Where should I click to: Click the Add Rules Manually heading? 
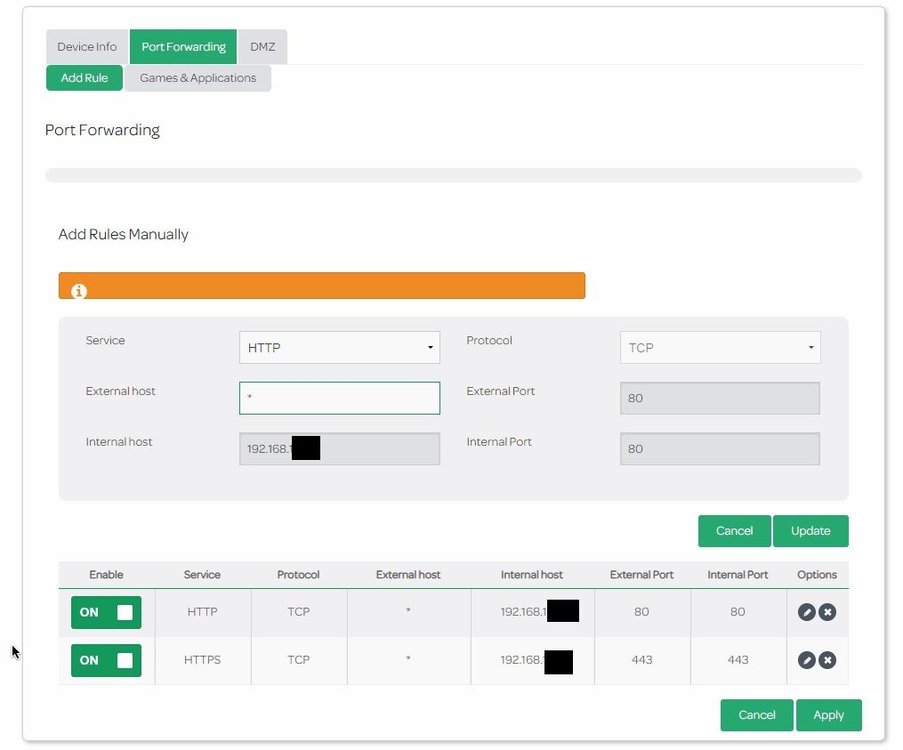pyautogui.click(x=123, y=234)
